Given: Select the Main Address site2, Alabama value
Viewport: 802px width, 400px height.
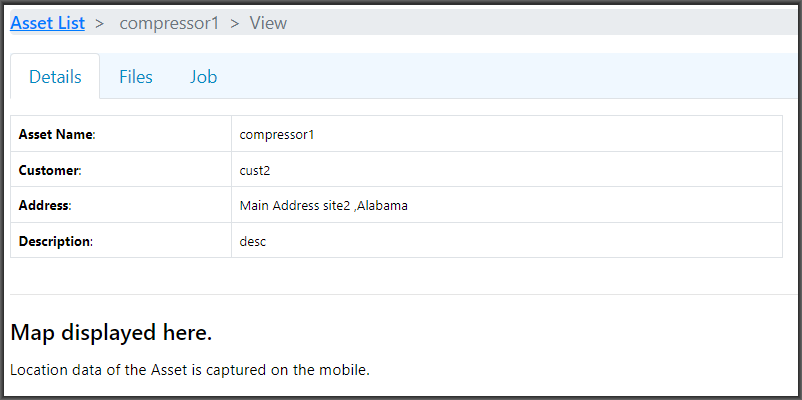Looking at the screenshot, I should [323, 205].
